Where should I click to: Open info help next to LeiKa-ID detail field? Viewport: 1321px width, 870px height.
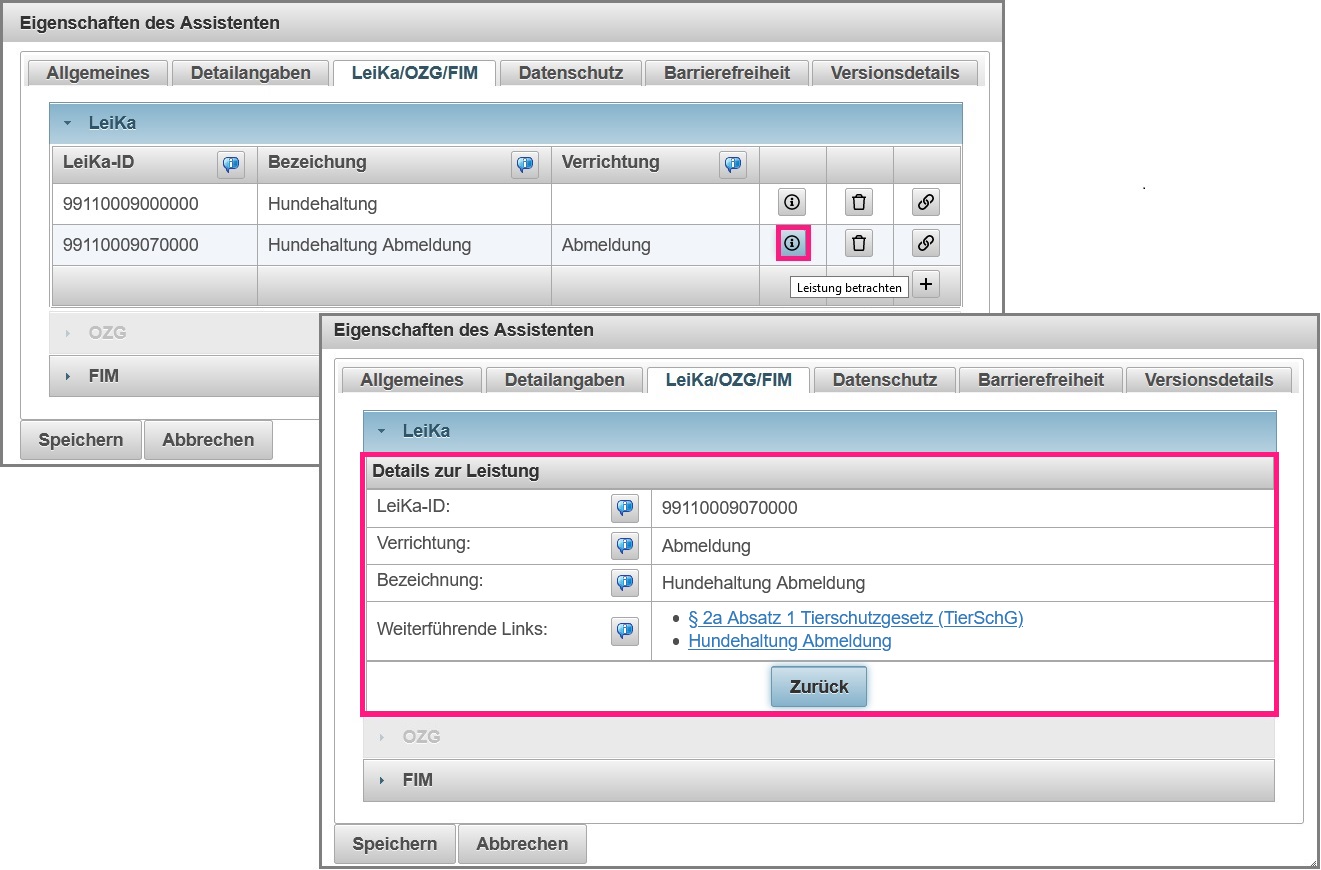(625, 508)
